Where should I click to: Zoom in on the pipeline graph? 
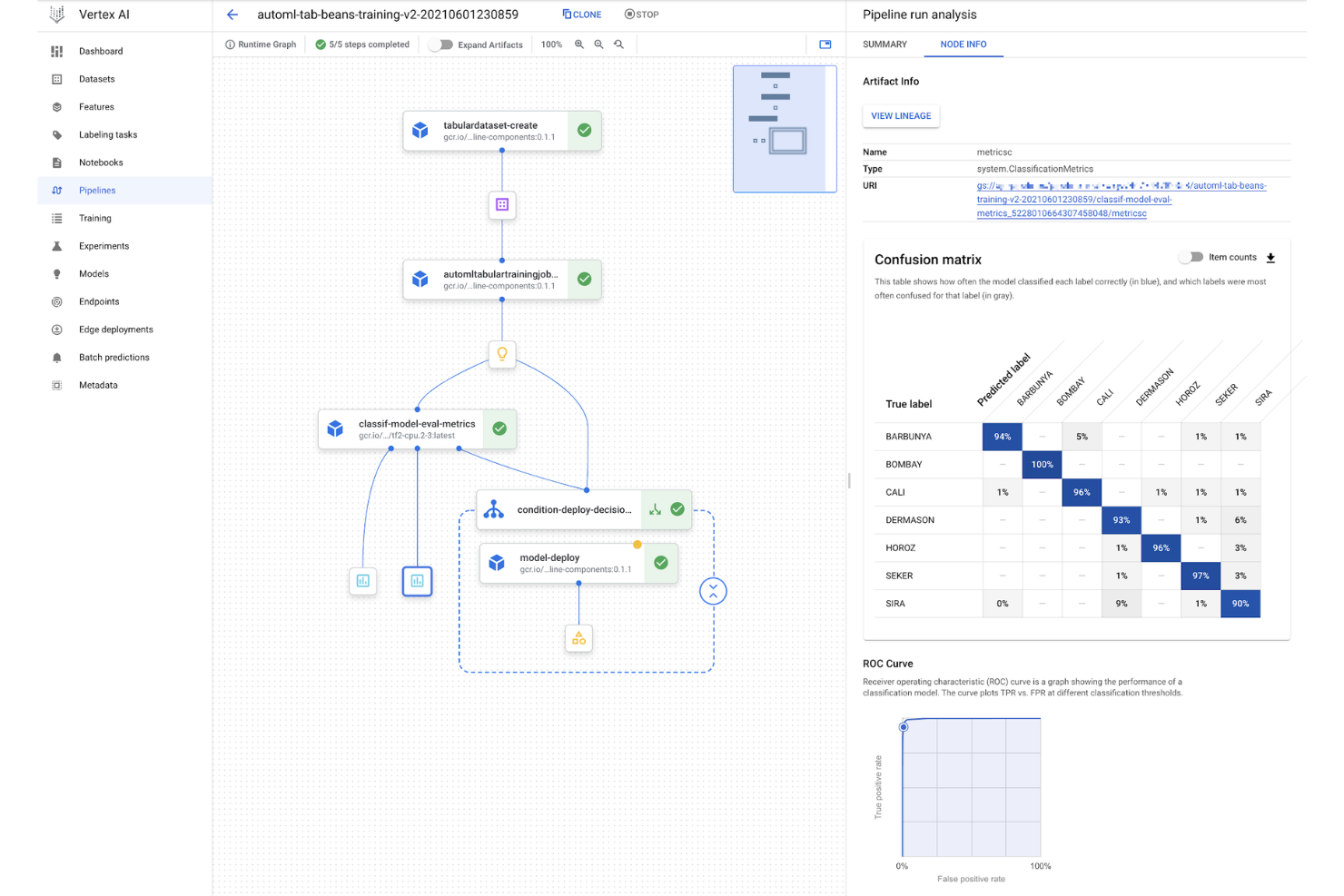[579, 44]
